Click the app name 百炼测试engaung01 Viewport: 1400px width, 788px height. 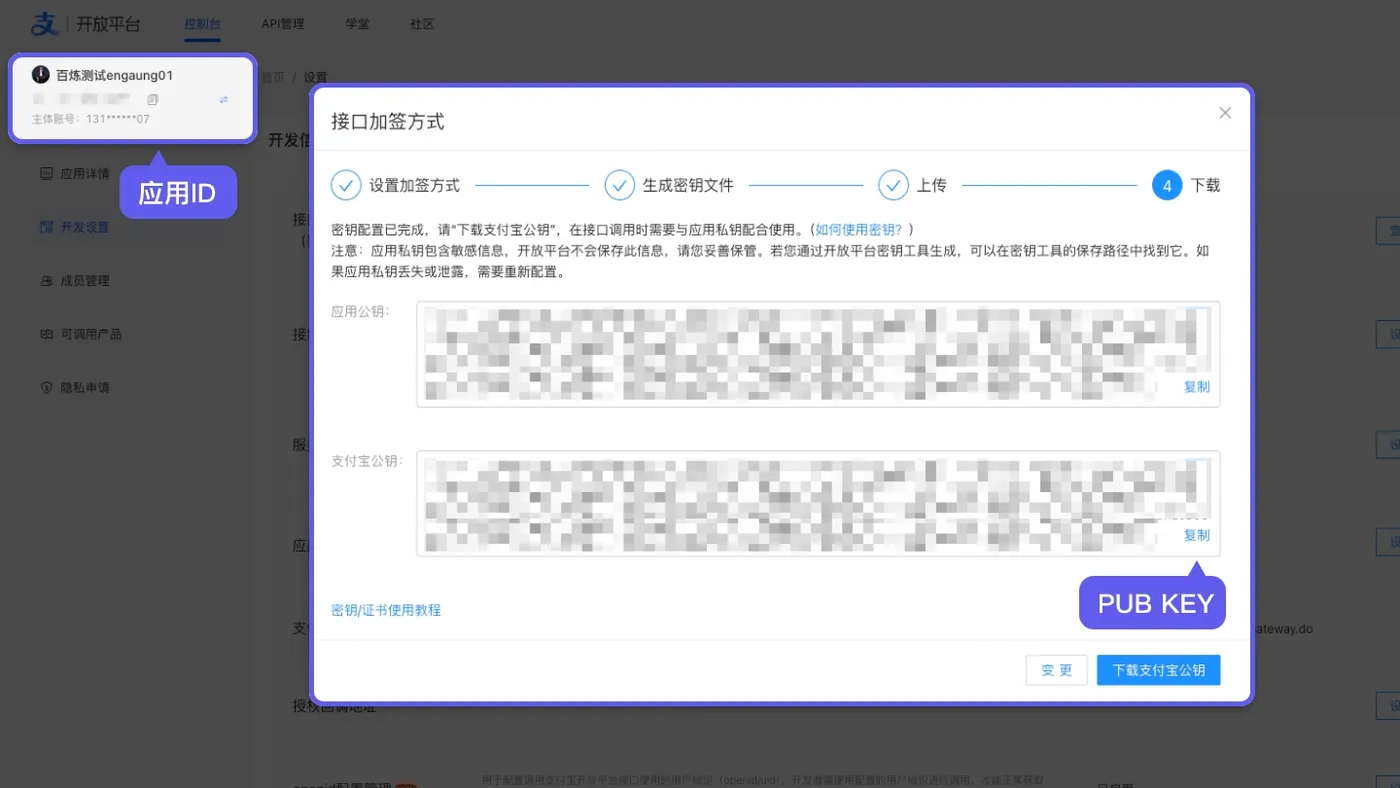tap(114, 75)
